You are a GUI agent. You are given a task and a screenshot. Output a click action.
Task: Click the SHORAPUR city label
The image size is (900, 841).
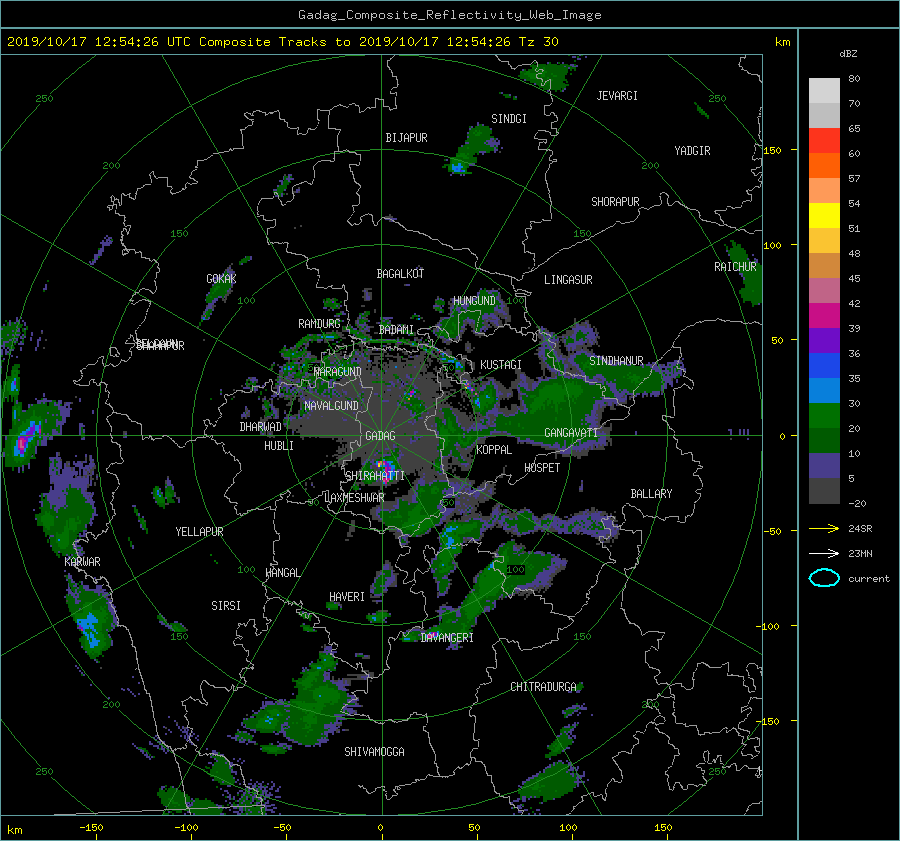(x=615, y=202)
